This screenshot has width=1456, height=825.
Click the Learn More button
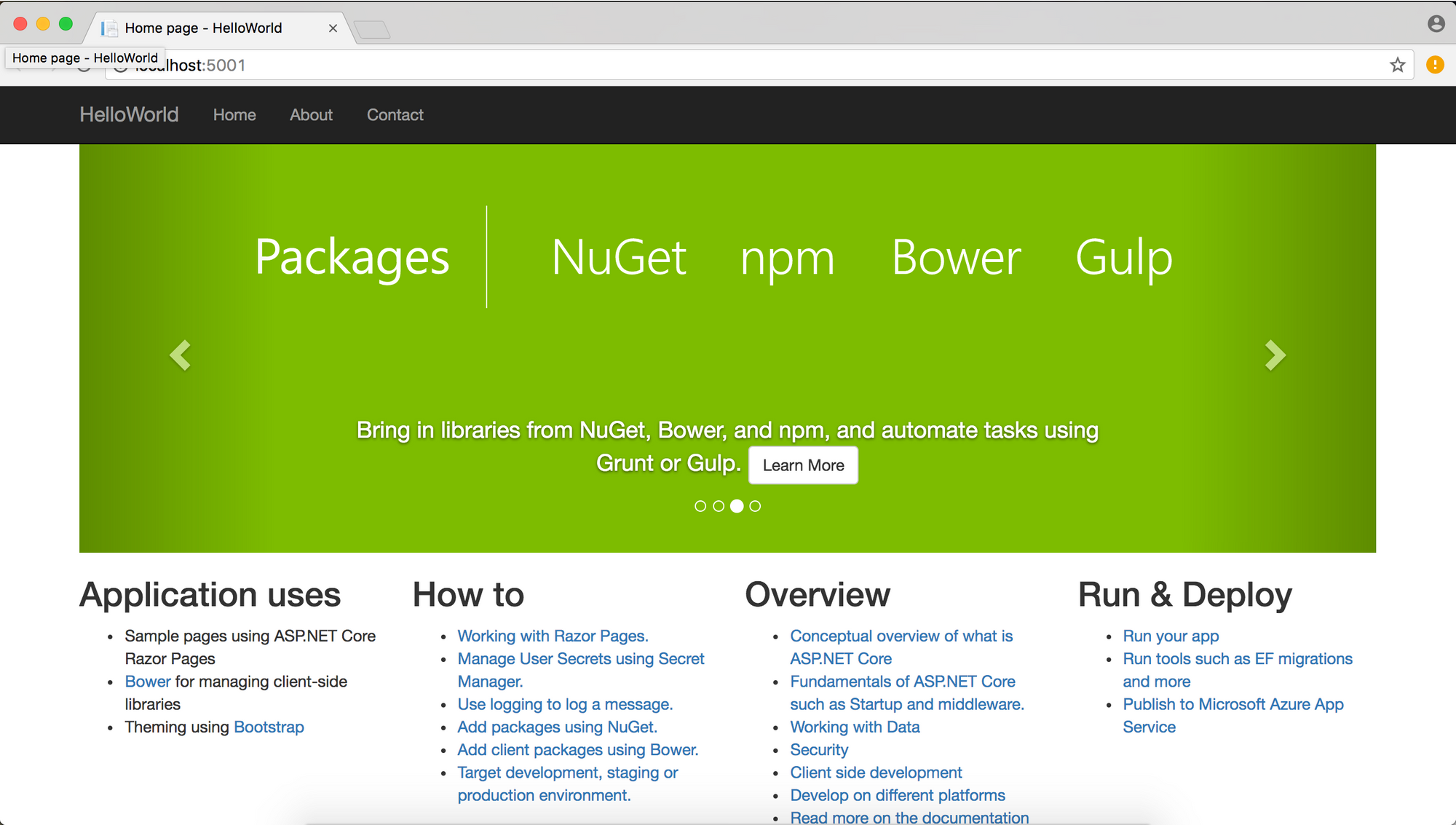click(803, 464)
